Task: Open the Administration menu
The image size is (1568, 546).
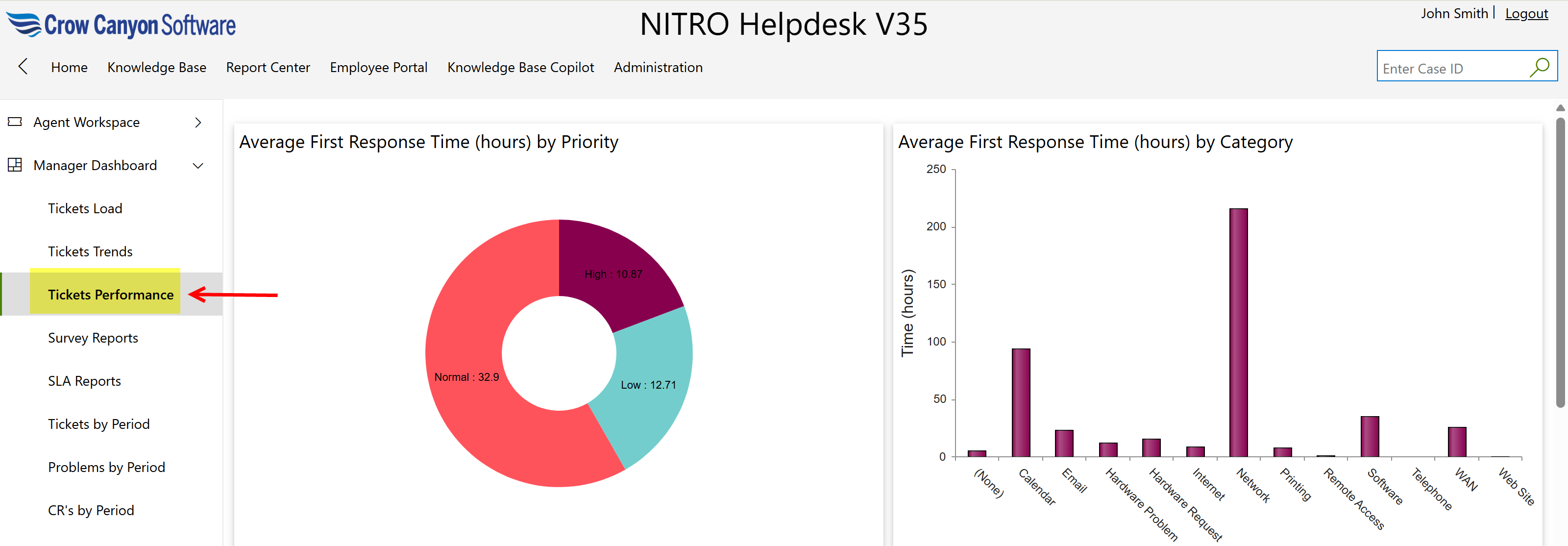Action: point(658,68)
